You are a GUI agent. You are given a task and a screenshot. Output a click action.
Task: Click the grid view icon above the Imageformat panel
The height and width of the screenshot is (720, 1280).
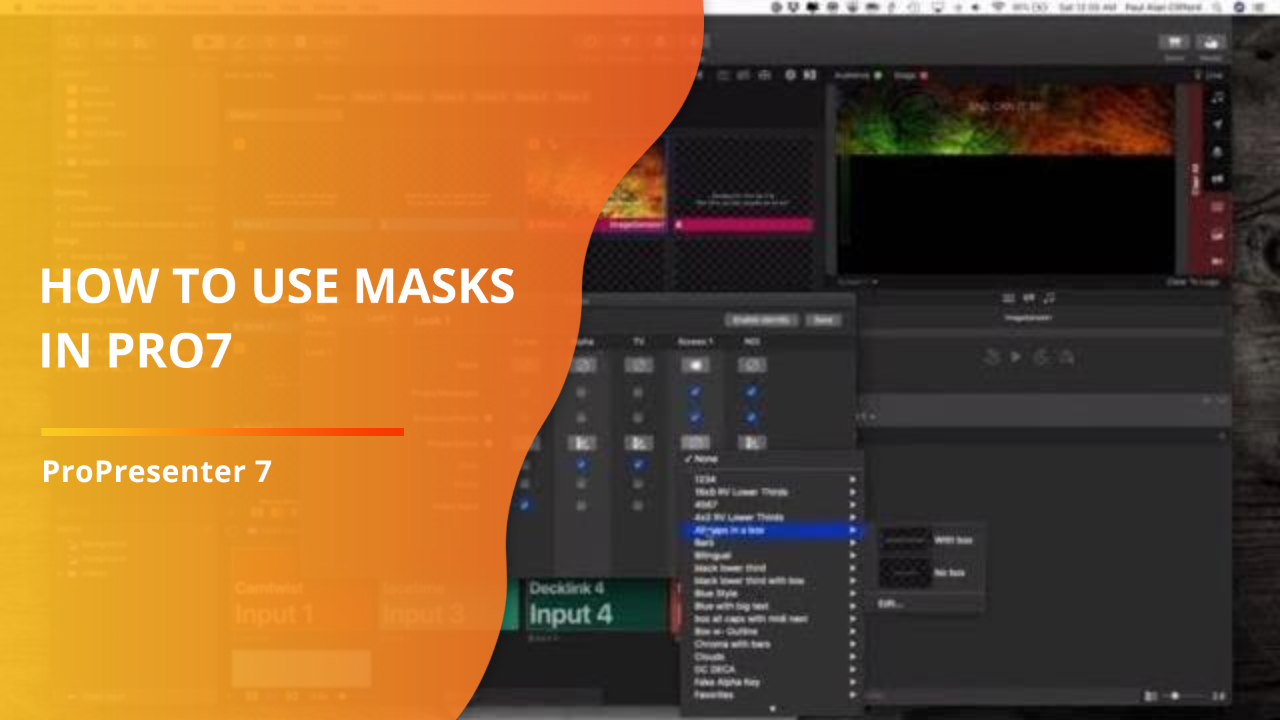(1009, 297)
